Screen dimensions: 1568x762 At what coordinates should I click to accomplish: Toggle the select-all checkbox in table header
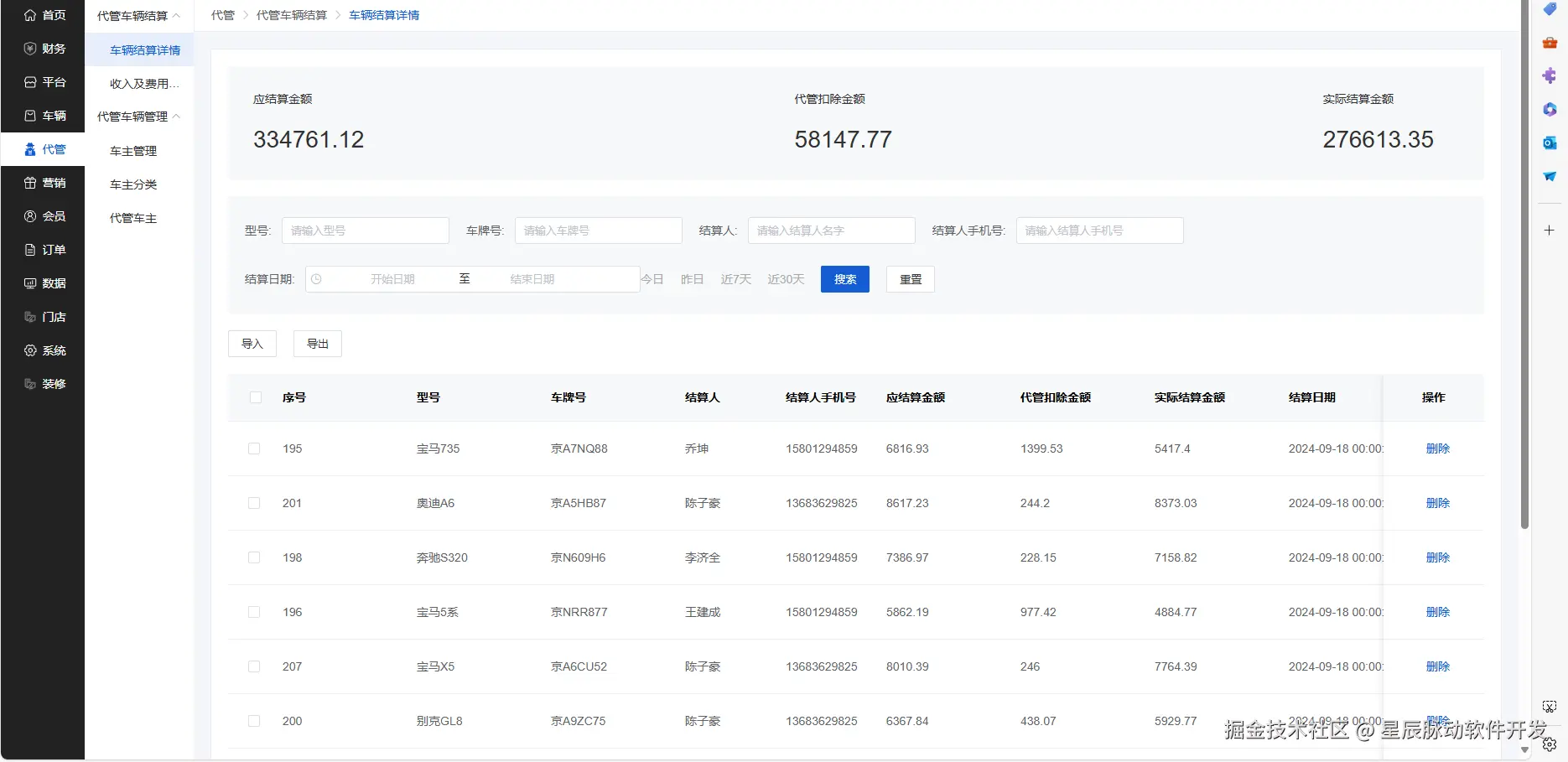click(x=256, y=397)
